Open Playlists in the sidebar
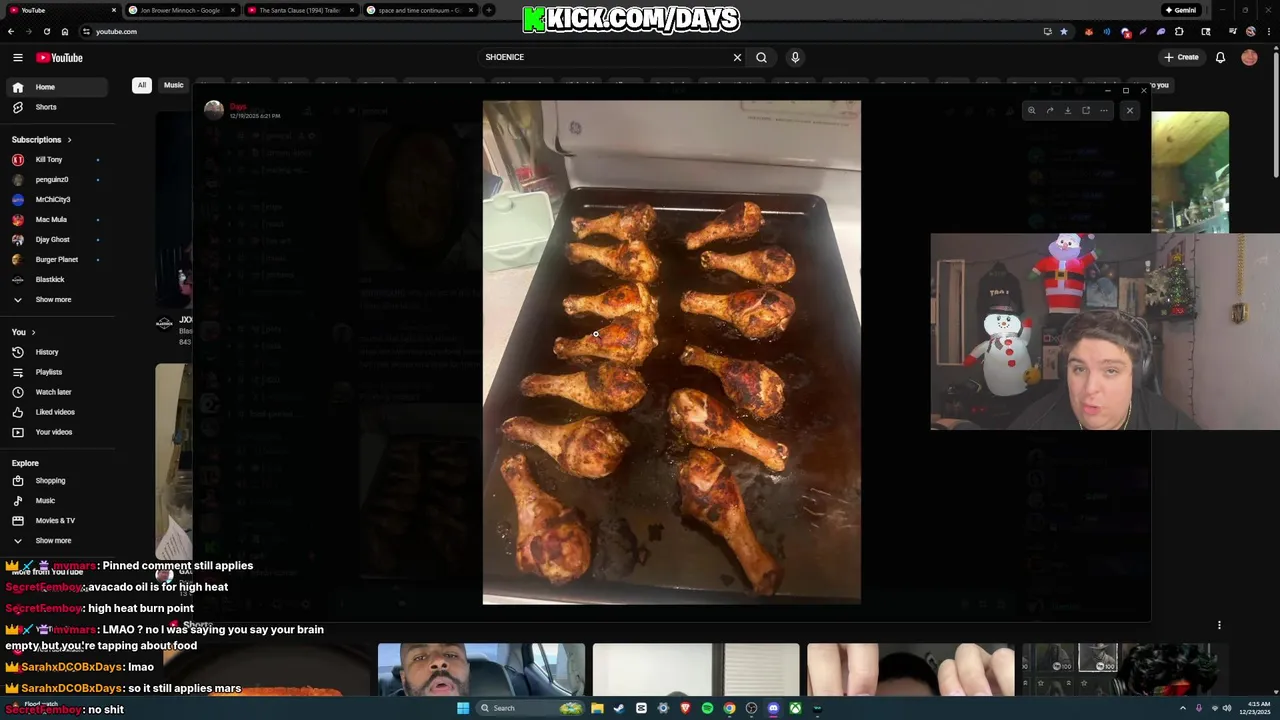 click(x=57, y=372)
